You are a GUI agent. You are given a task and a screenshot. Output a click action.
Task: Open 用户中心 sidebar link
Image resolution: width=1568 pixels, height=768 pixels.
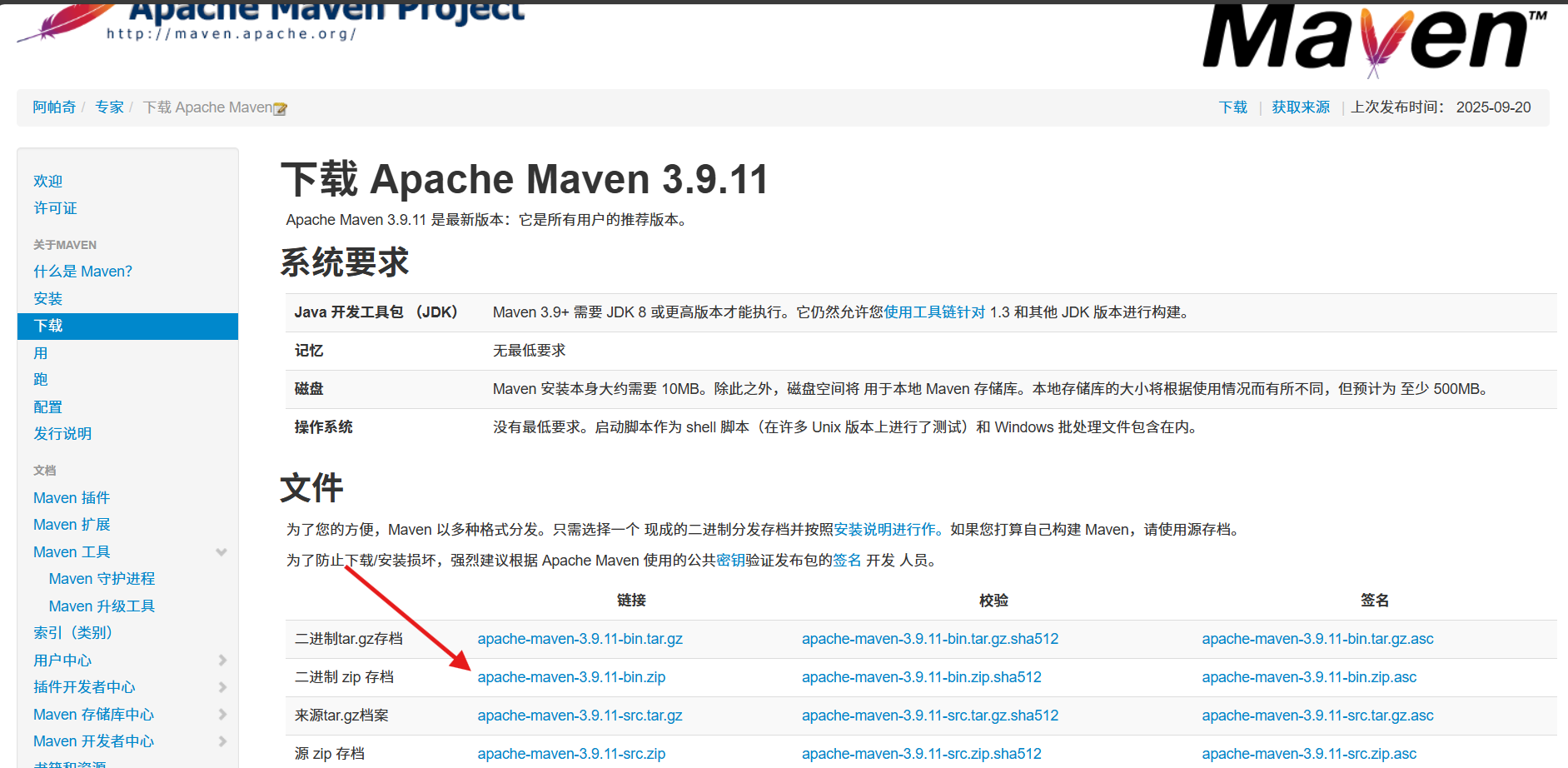click(62, 661)
